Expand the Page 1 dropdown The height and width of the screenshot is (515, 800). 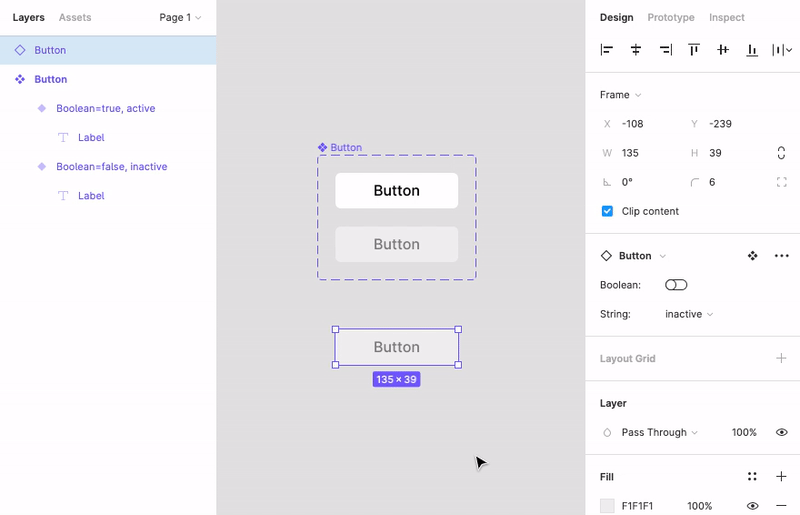pyautogui.click(x=180, y=18)
